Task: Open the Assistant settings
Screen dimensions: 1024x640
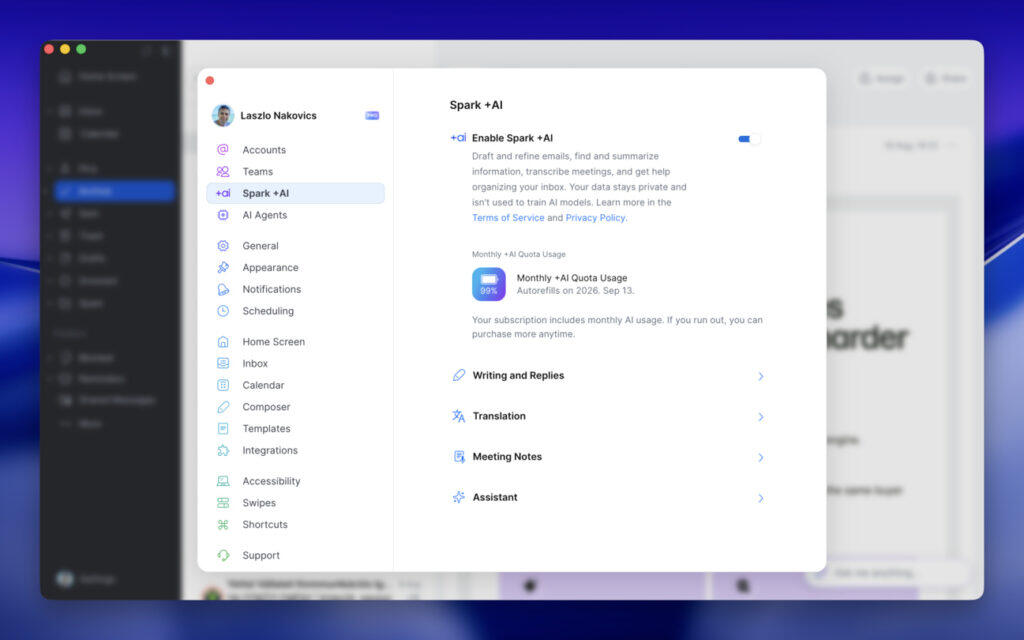Action: [607, 497]
